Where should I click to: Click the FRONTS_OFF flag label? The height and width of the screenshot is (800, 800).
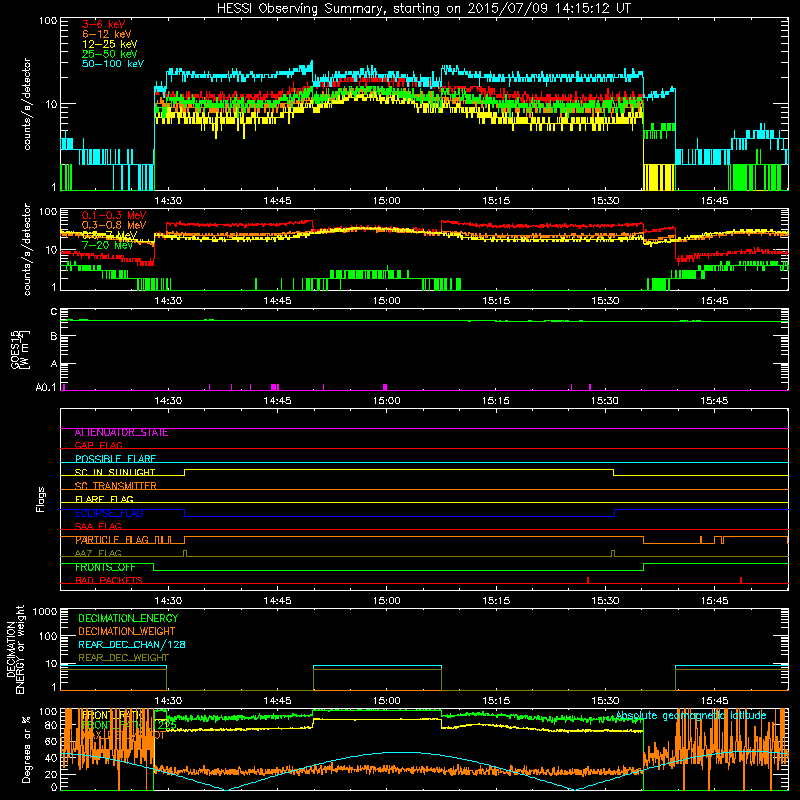[105, 567]
